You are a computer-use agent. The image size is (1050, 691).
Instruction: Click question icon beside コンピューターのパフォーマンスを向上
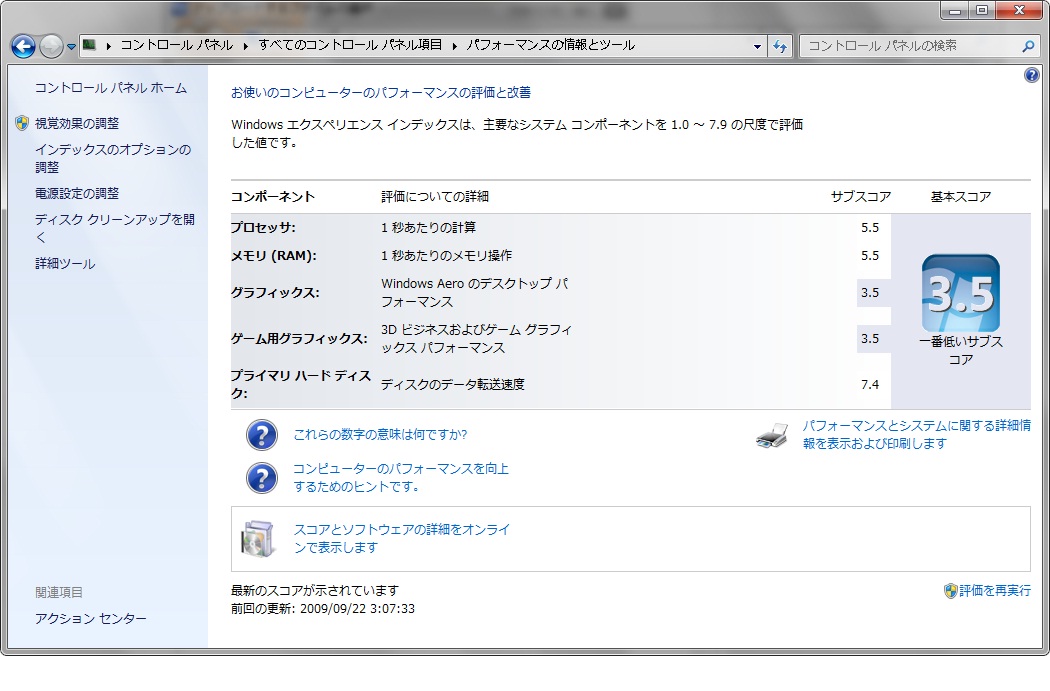[262, 478]
